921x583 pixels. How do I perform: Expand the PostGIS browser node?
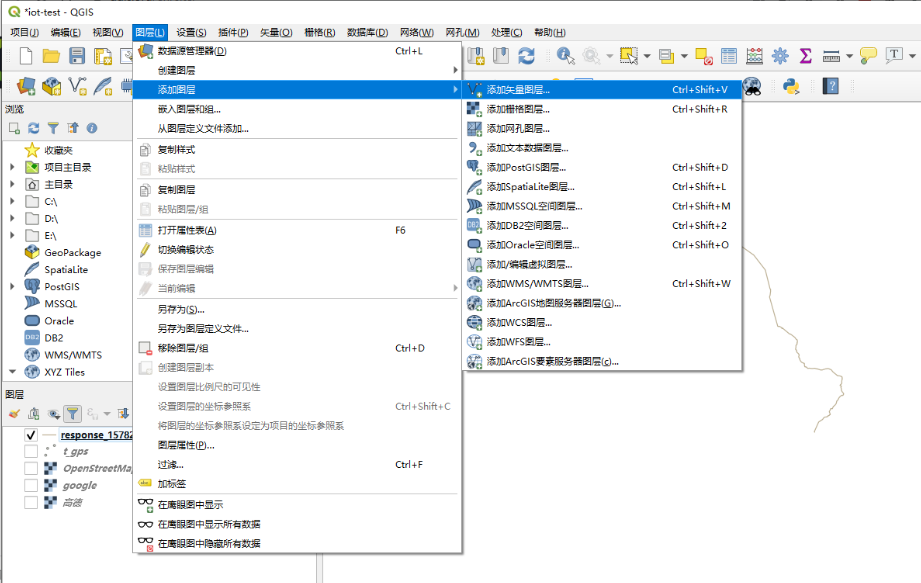tap(12, 287)
